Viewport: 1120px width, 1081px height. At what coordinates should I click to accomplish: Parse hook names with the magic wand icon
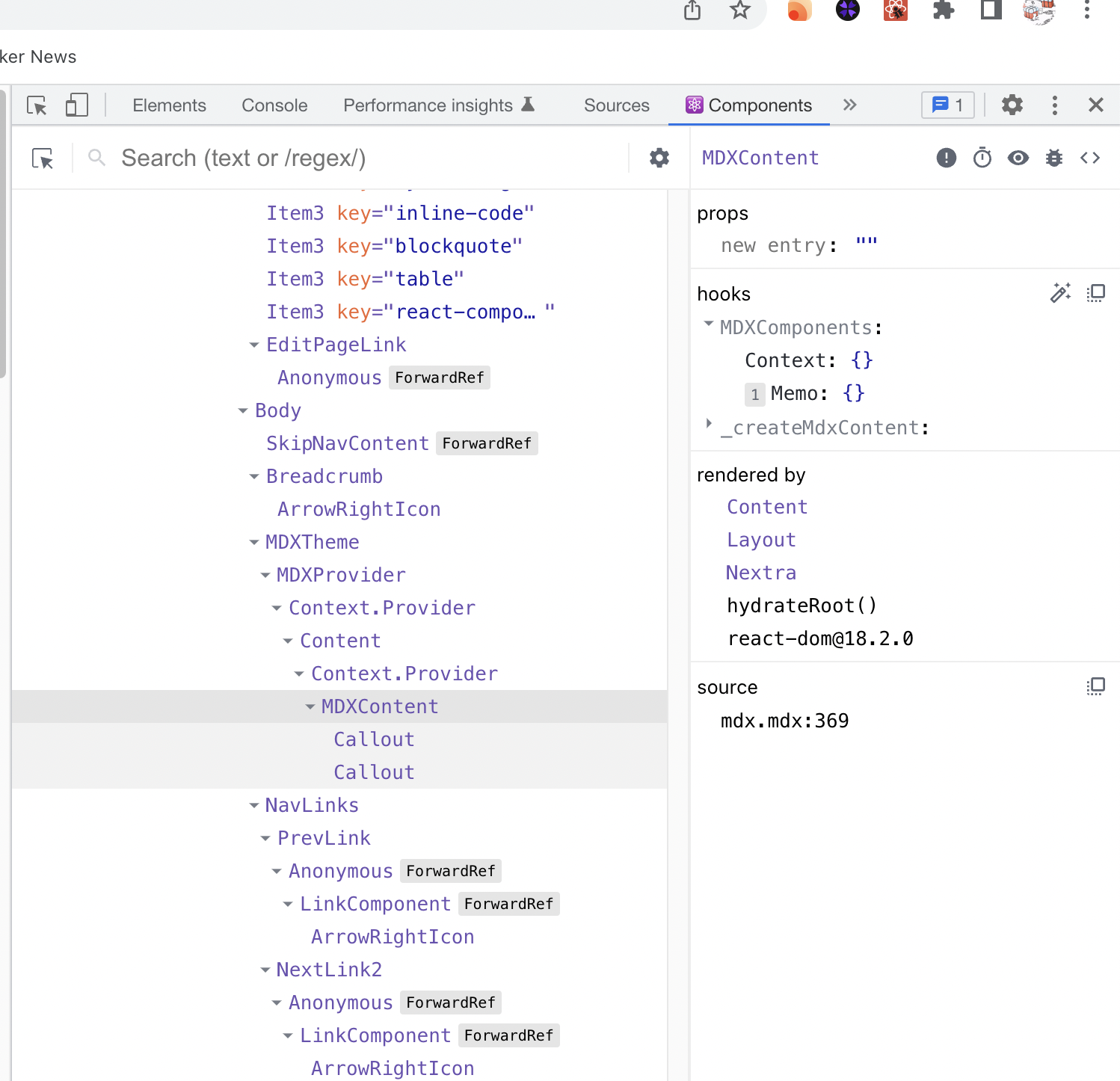[x=1060, y=293]
